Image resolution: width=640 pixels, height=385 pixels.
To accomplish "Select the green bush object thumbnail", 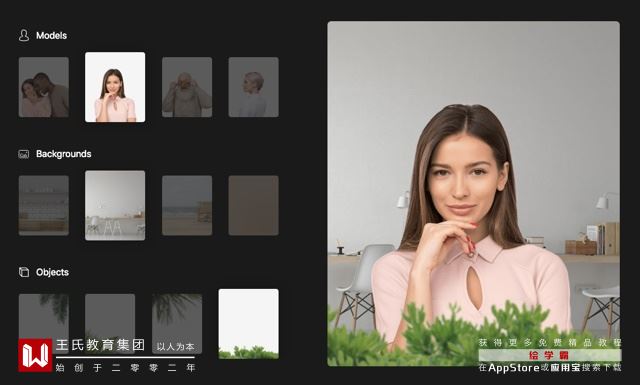I will coord(249,324).
